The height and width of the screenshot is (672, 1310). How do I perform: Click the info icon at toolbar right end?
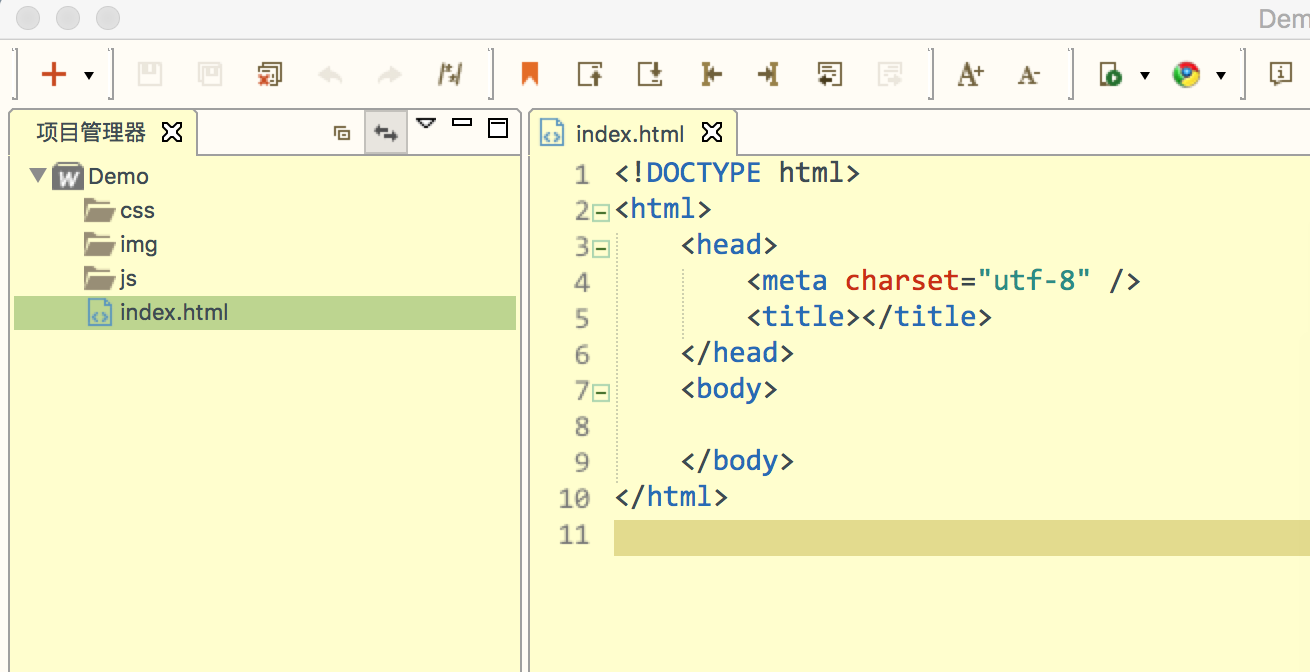pyautogui.click(x=1281, y=73)
